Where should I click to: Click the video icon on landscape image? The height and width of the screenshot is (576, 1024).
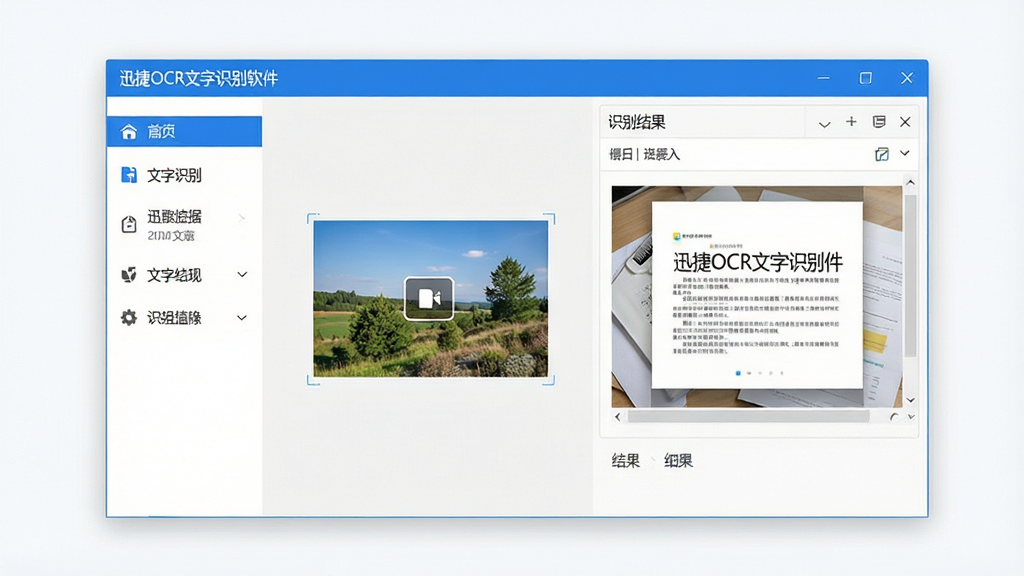[x=429, y=298]
